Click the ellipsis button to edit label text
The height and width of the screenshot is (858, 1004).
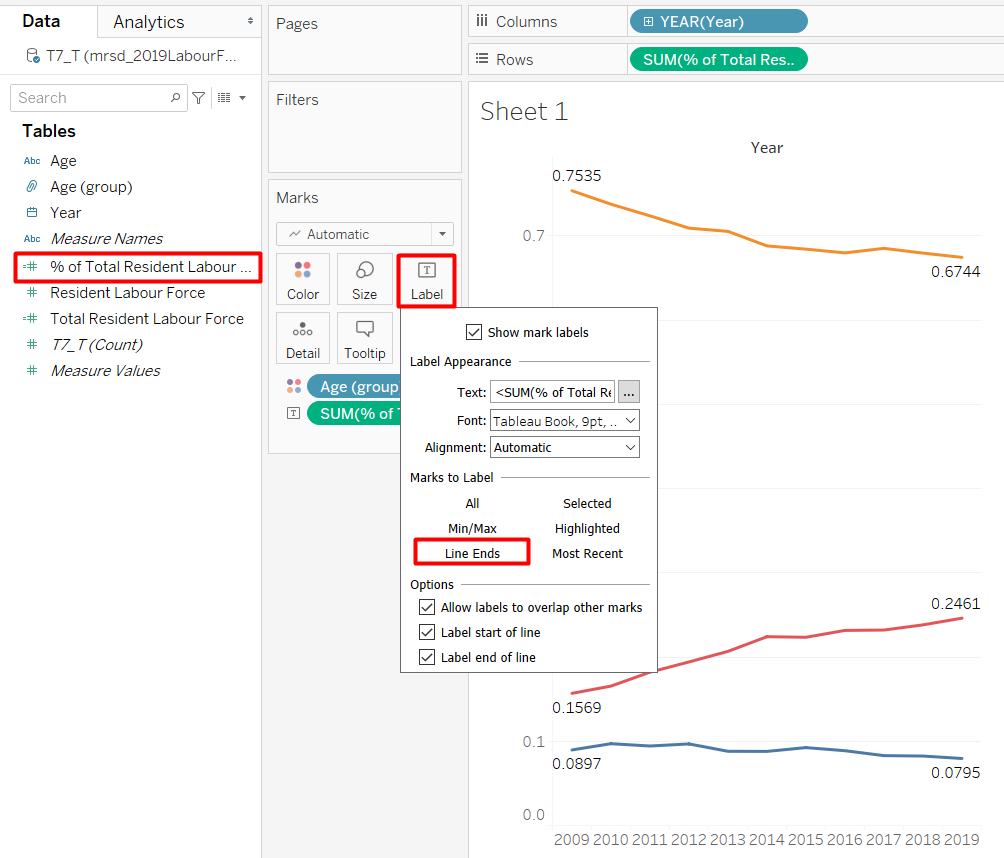point(628,393)
